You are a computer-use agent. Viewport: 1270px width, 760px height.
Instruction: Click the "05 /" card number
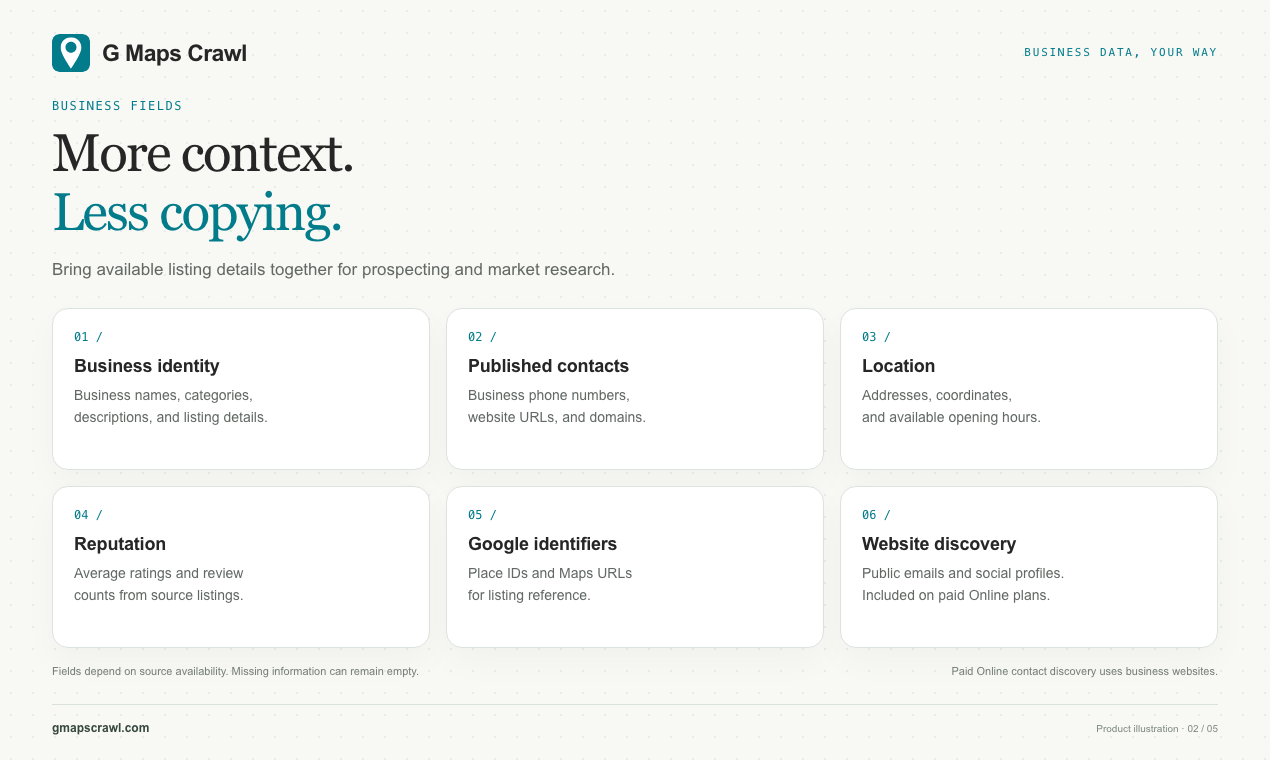[482, 515]
